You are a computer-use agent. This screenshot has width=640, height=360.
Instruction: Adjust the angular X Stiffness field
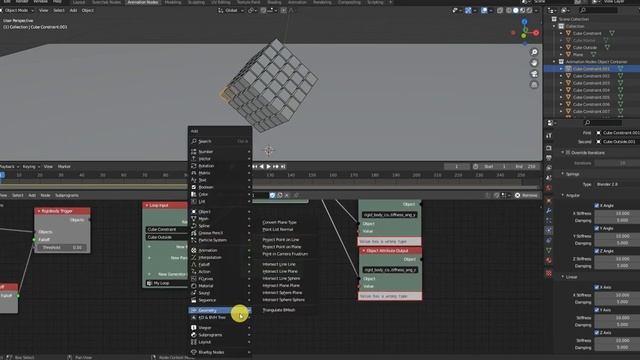point(617,213)
